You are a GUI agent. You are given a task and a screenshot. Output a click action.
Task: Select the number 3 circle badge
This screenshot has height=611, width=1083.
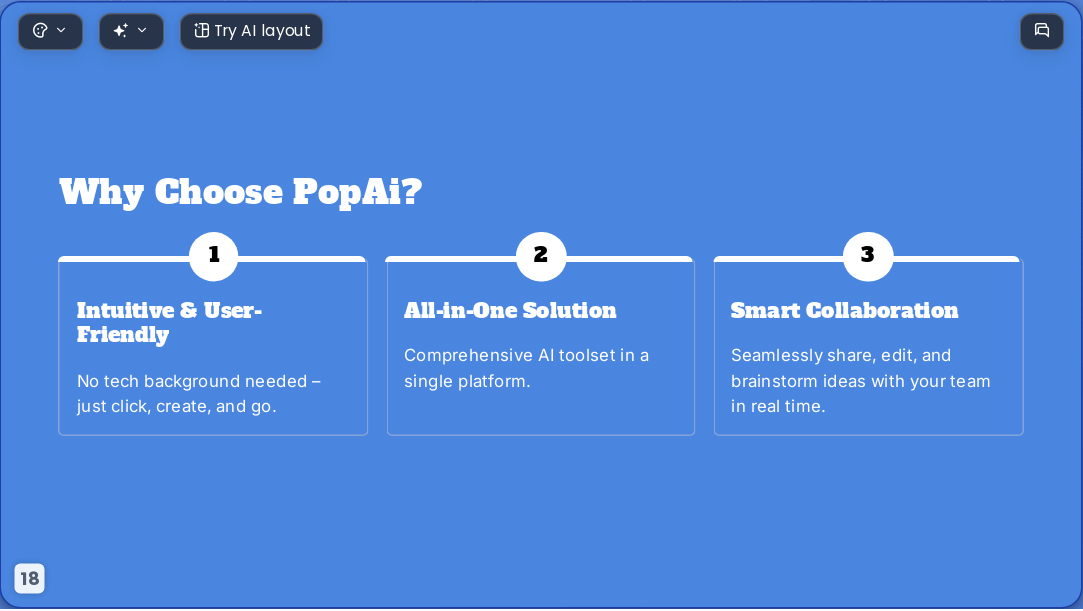[868, 256]
